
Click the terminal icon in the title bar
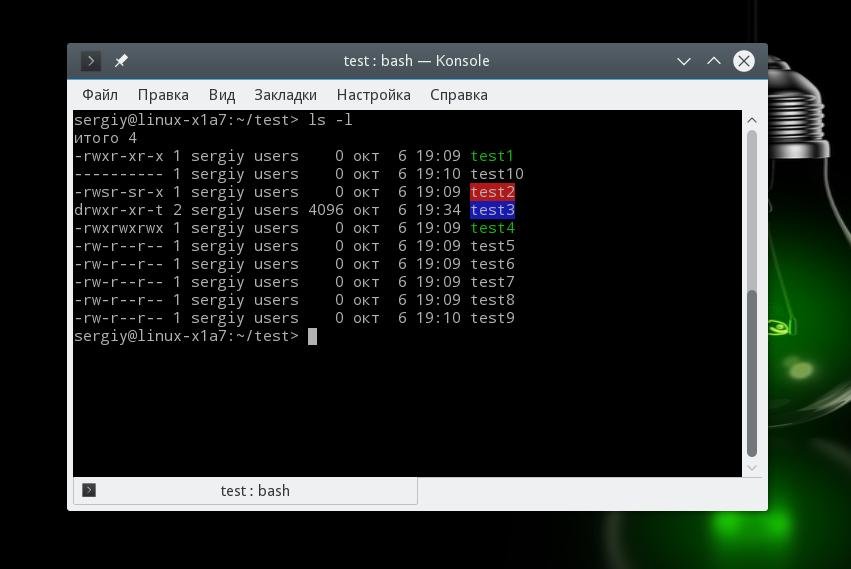tap(91, 61)
